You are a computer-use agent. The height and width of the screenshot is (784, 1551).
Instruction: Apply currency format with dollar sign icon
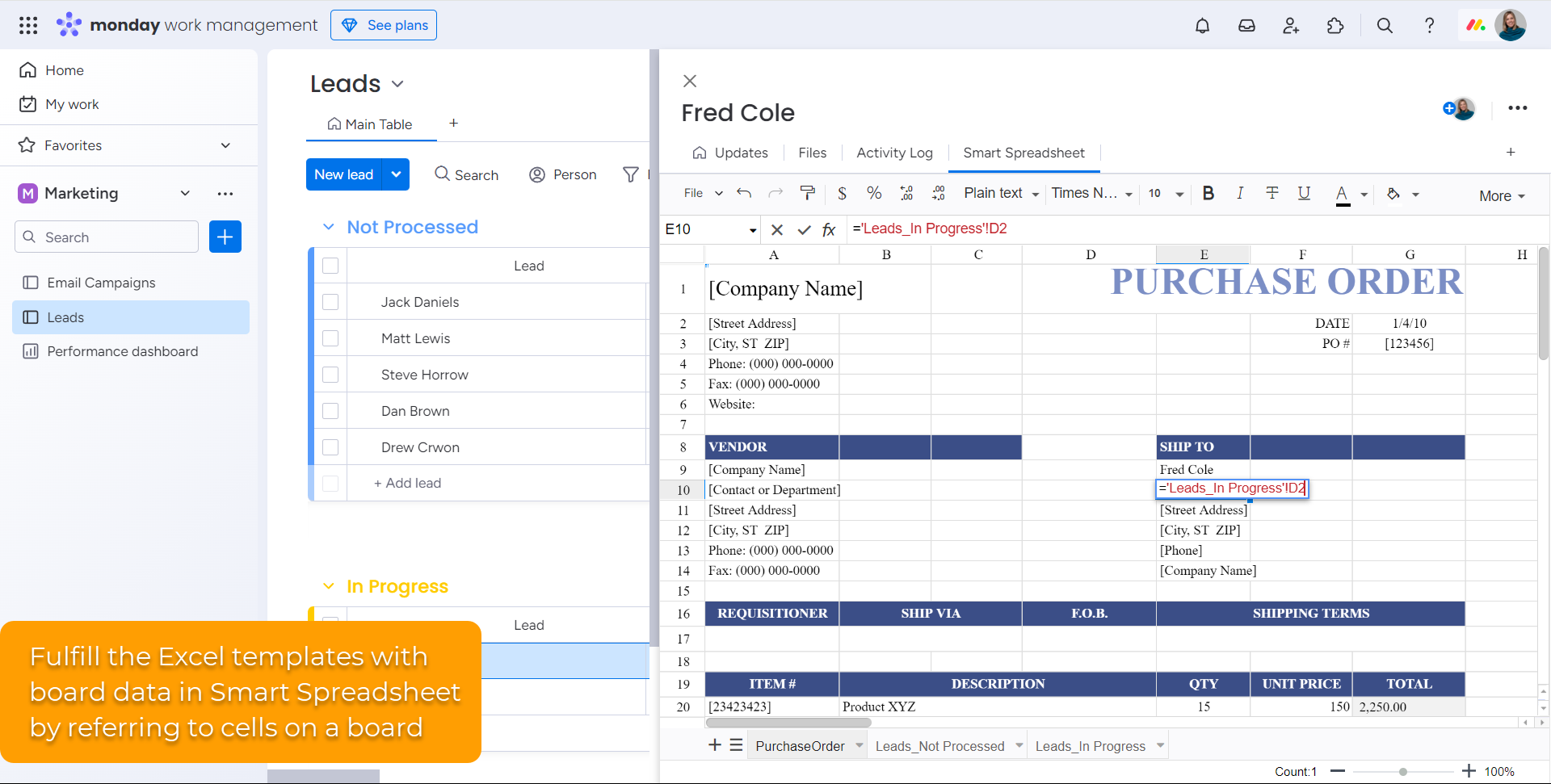(x=842, y=194)
